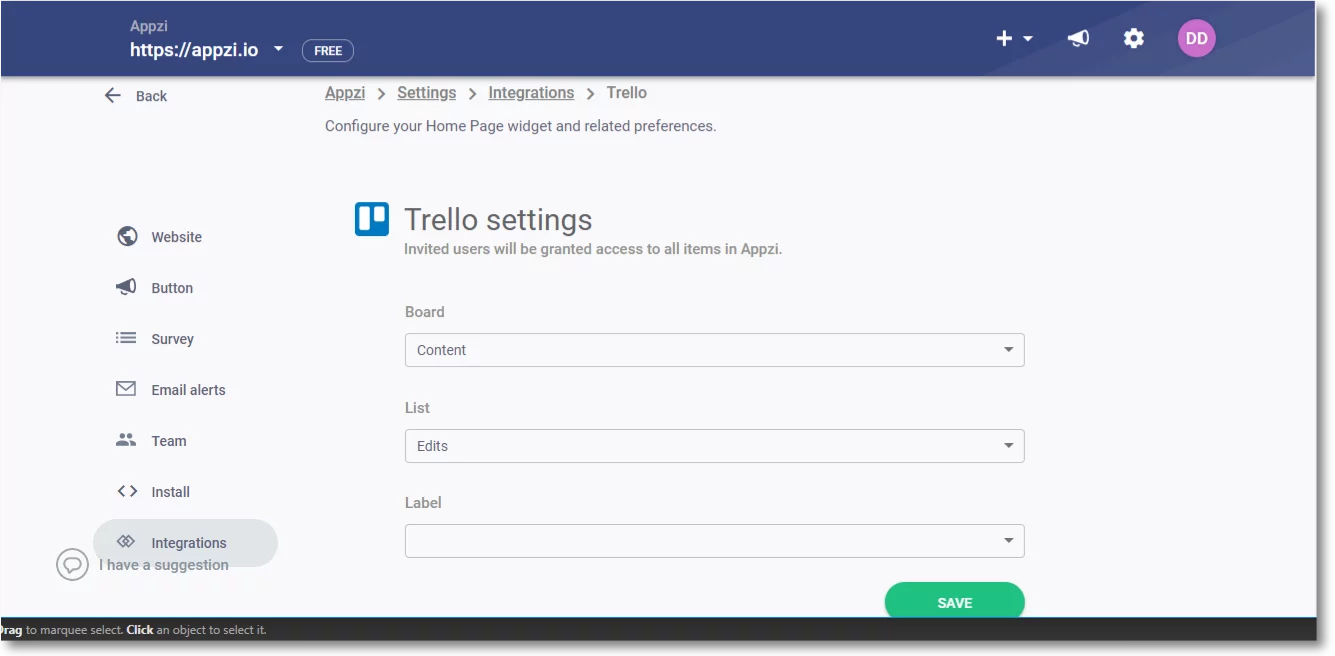Select Email alerts in the sidebar

(x=189, y=390)
